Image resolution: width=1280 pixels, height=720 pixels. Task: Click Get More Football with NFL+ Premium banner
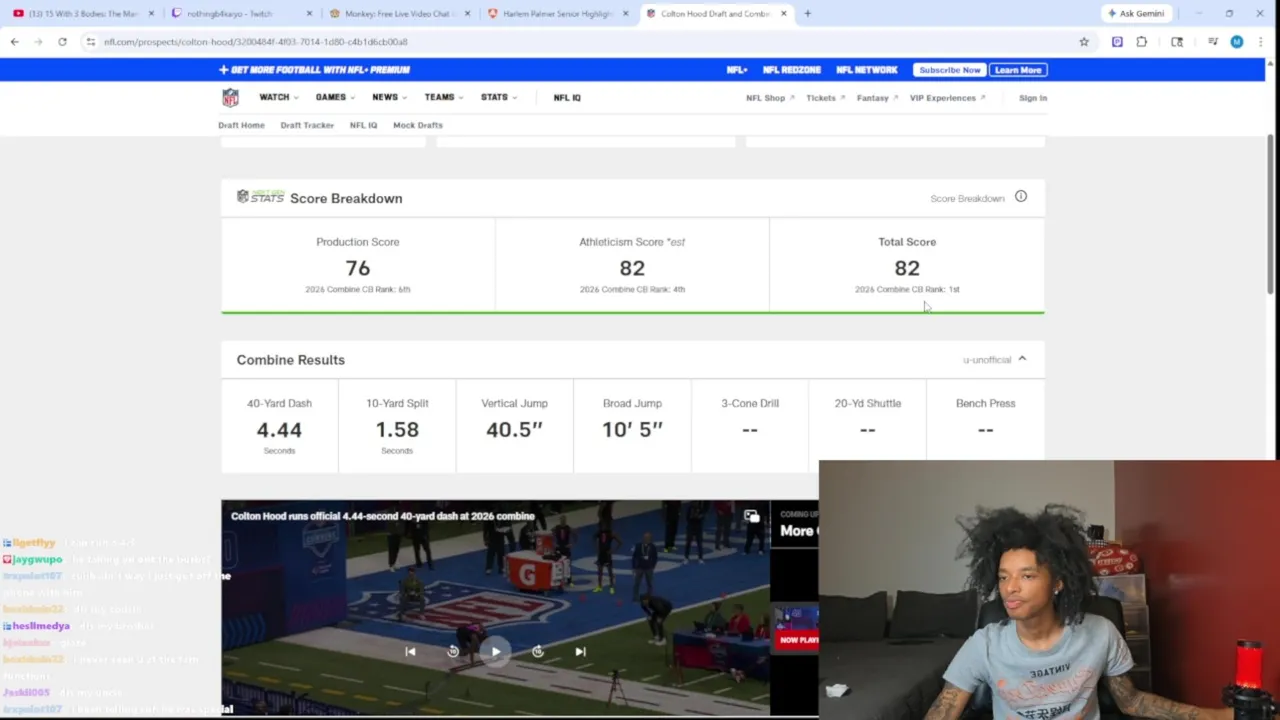(x=314, y=70)
